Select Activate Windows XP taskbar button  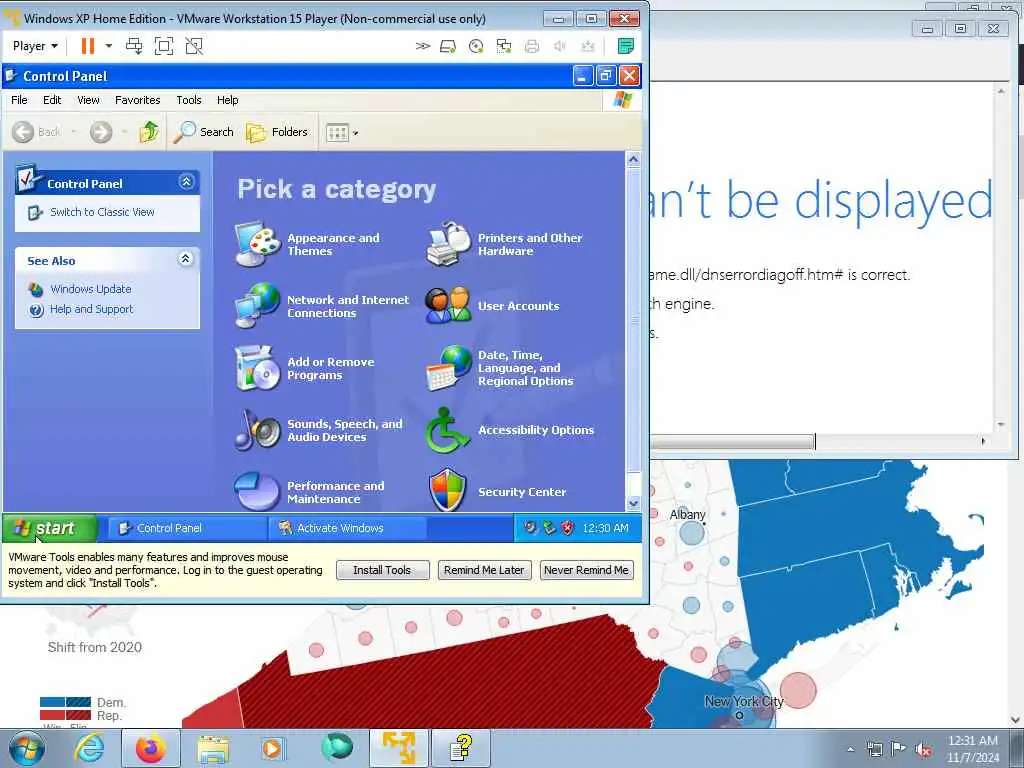[x=347, y=528]
